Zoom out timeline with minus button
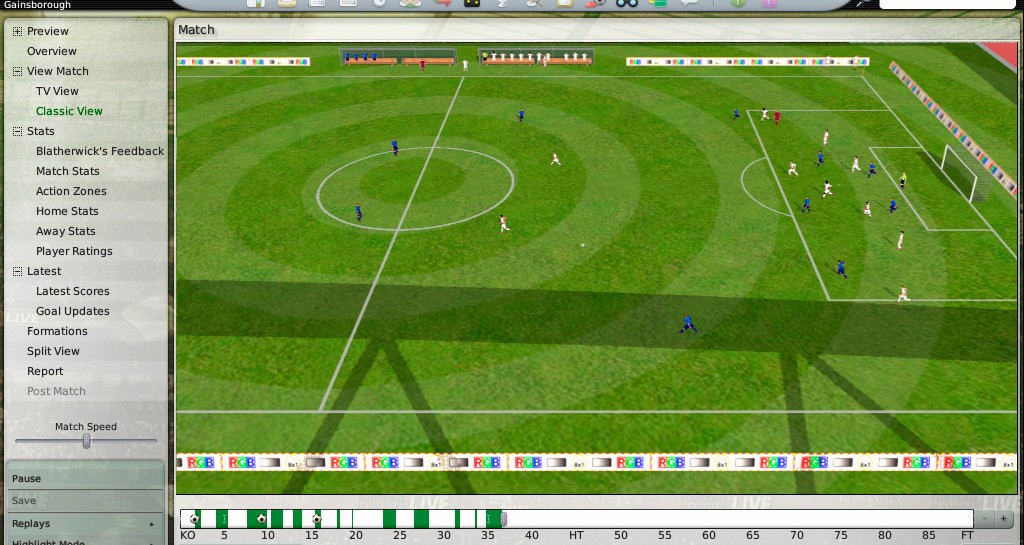 pos(985,520)
